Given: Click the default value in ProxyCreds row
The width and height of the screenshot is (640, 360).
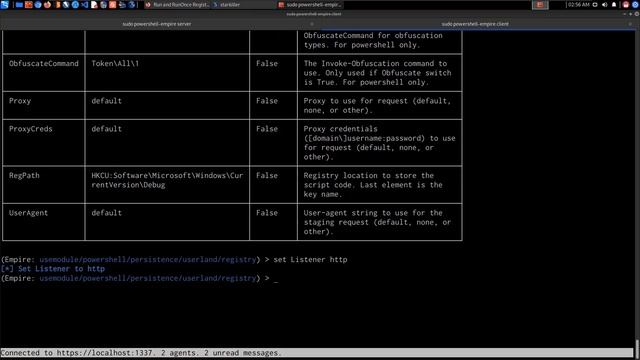Looking at the screenshot, I should (107, 129).
